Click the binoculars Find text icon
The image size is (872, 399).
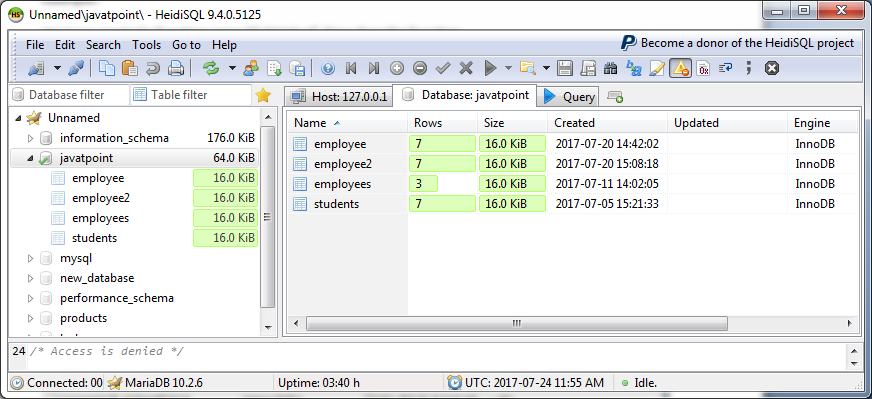611,68
